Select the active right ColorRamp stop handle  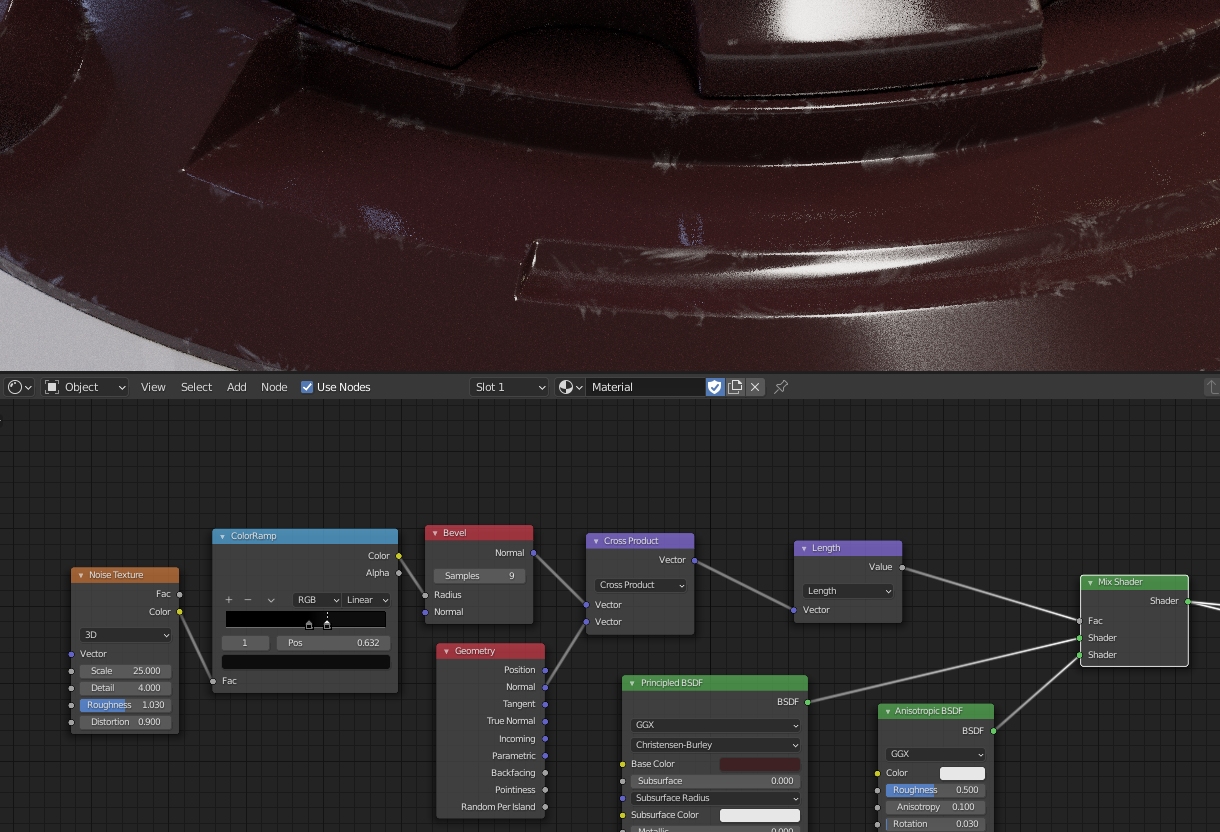coord(327,625)
